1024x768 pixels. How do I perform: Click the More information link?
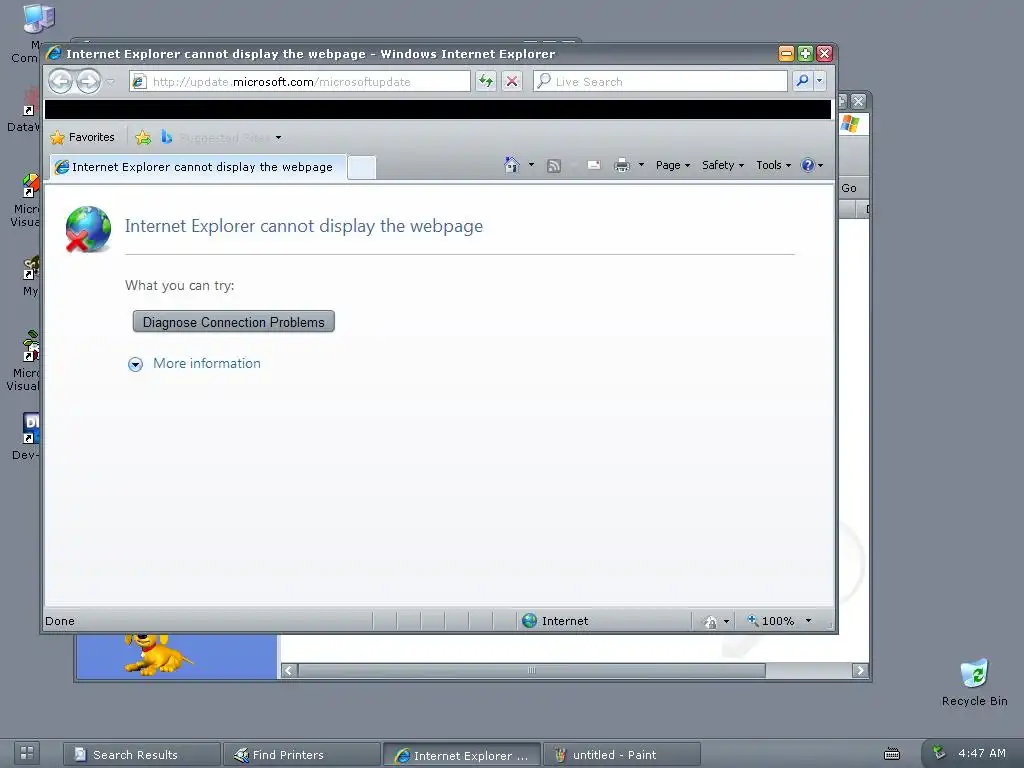tap(206, 363)
